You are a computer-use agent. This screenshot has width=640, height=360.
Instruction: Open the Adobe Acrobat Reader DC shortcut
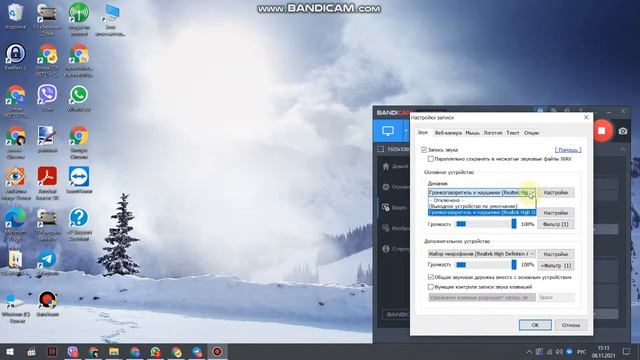[x=47, y=183]
